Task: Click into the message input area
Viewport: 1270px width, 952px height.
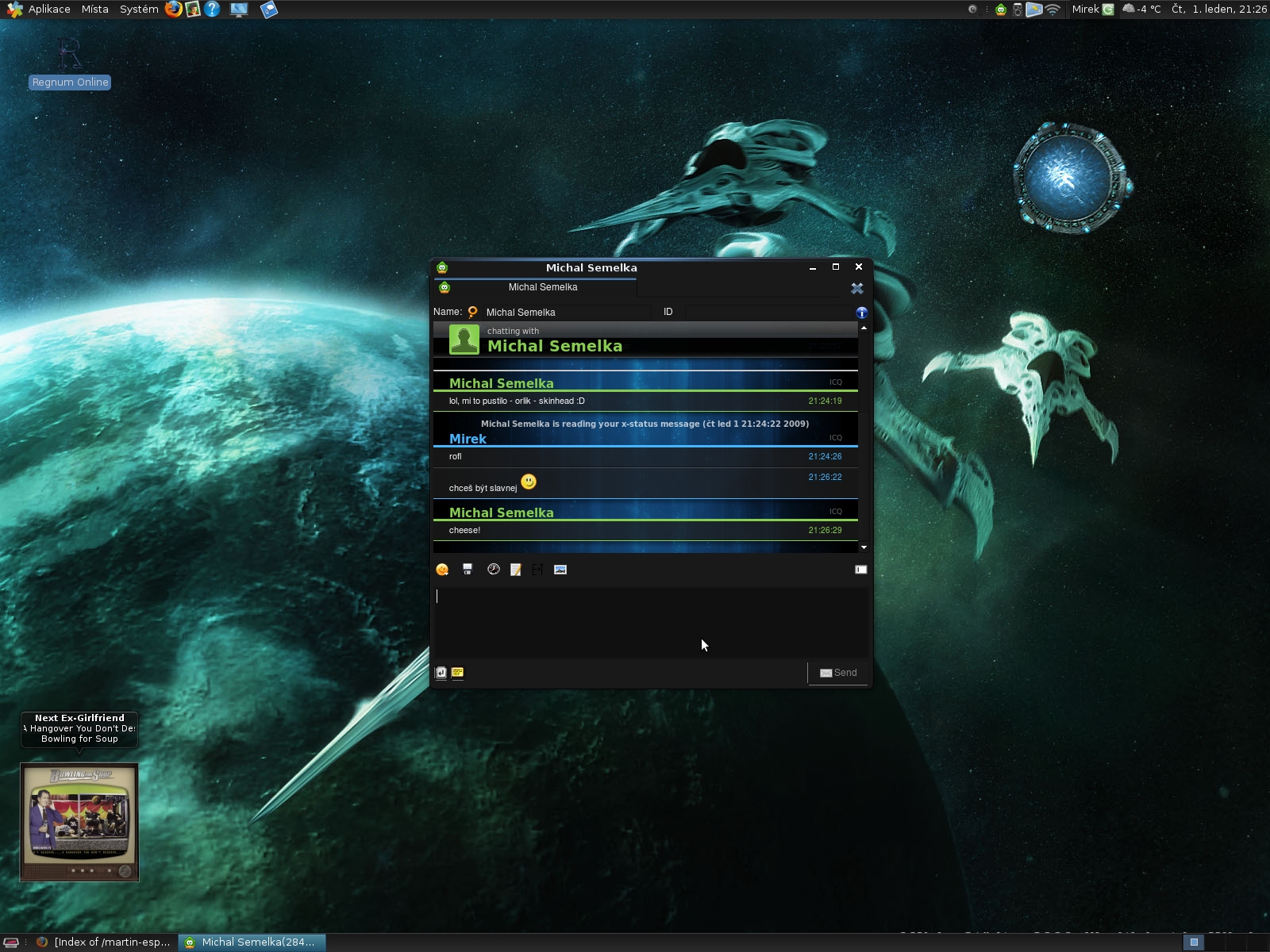Action: [x=651, y=621]
